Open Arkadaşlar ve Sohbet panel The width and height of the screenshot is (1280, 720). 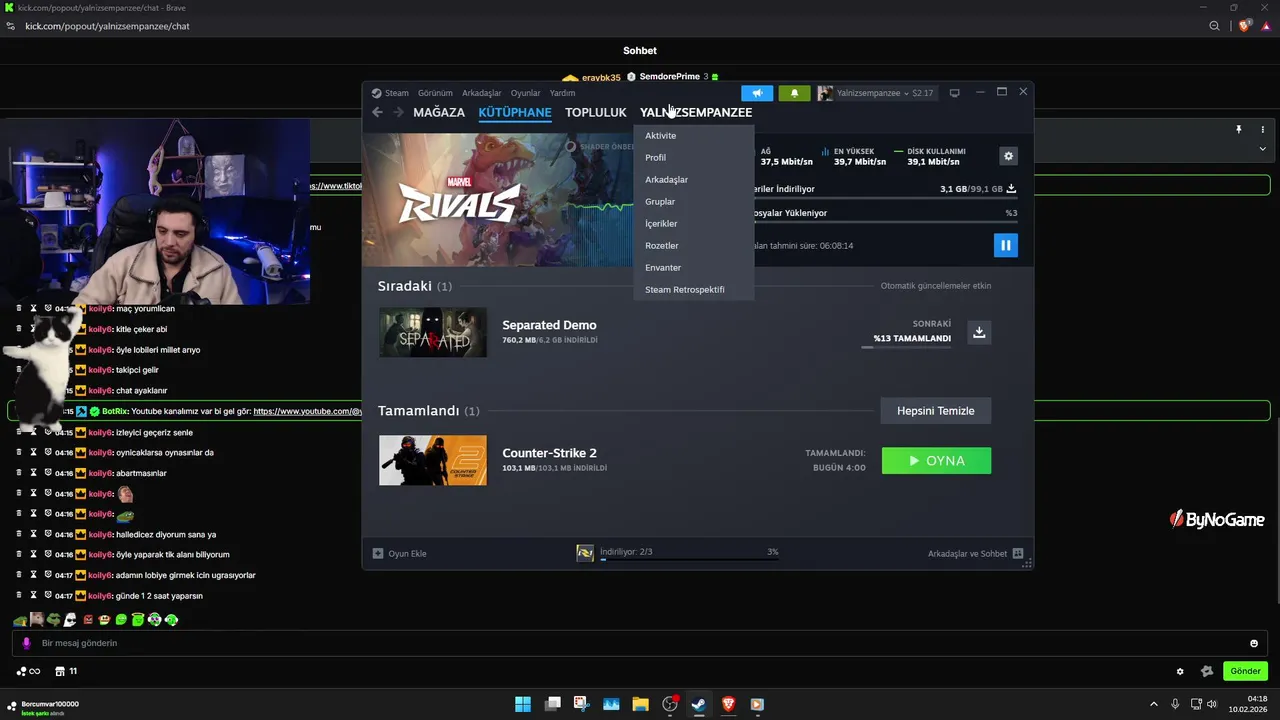point(975,553)
